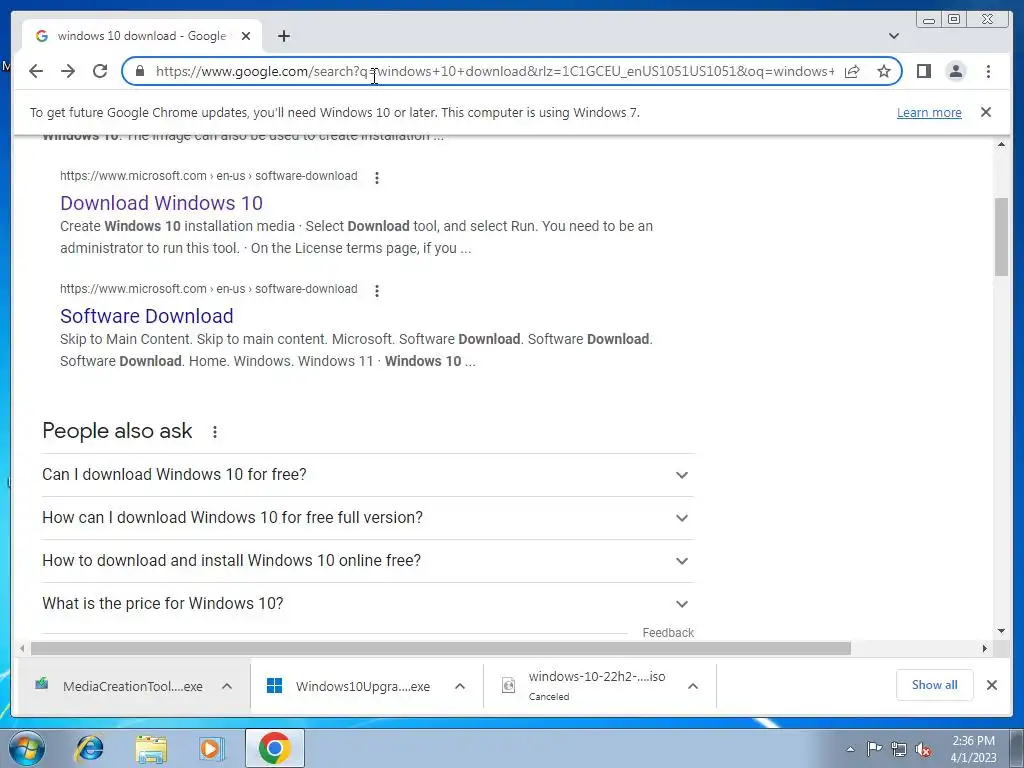Expand How can I download free full version

coord(368,518)
